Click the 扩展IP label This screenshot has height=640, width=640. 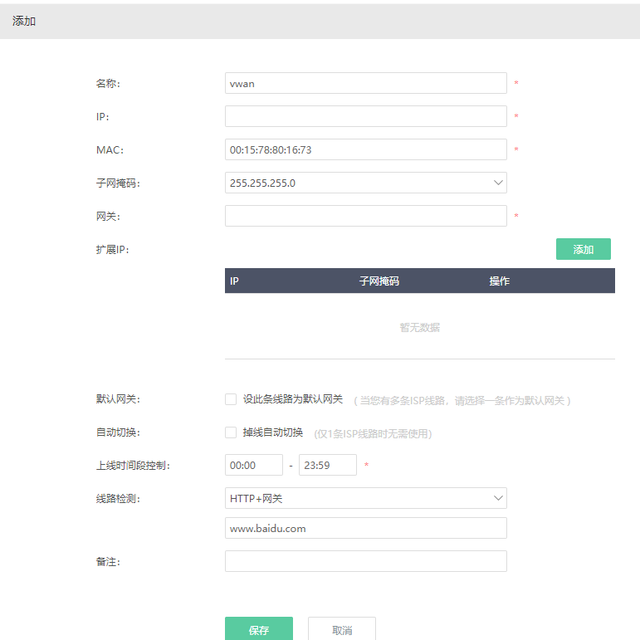coord(112,249)
